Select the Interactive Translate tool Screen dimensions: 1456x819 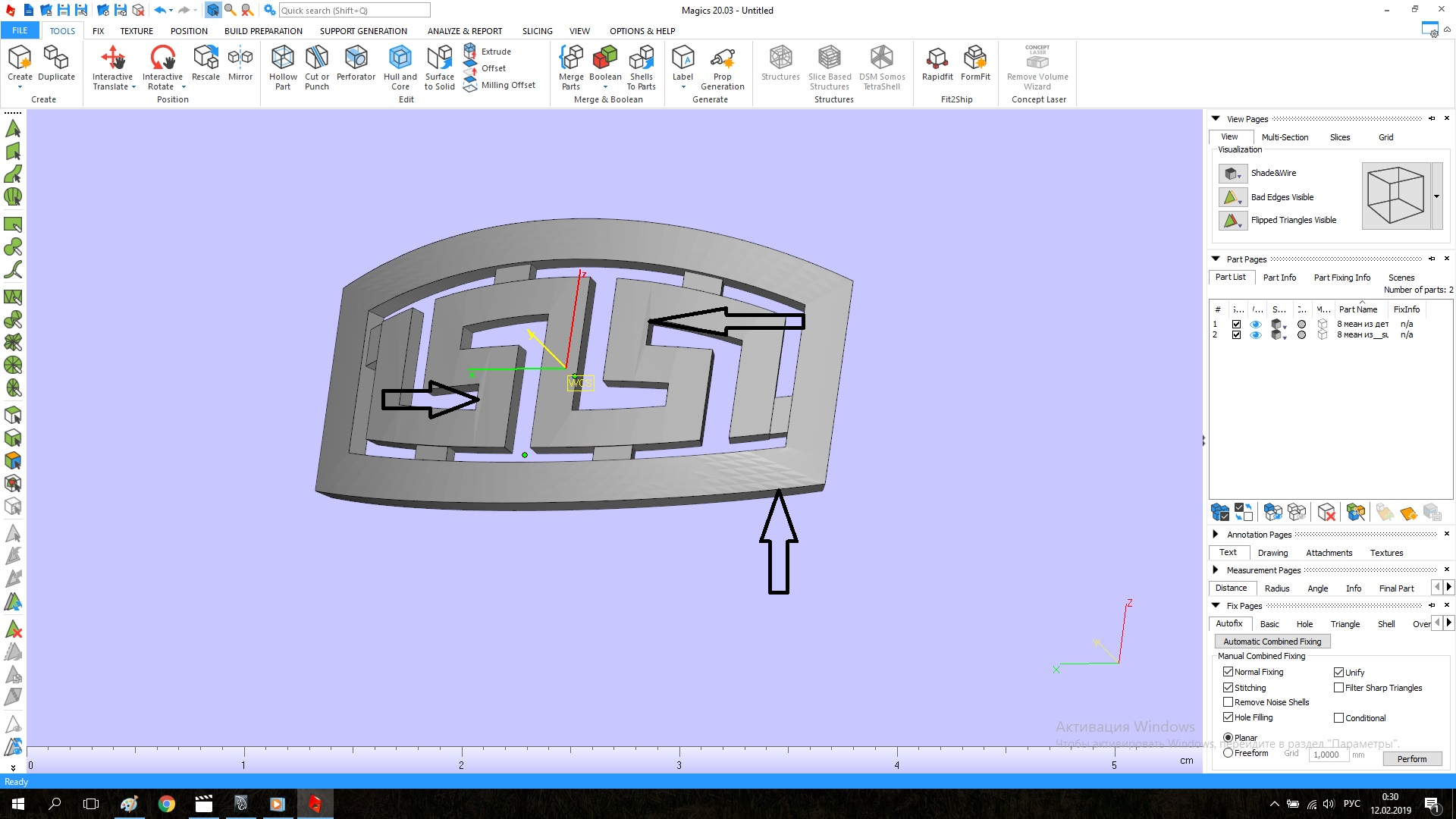point(113,67)
